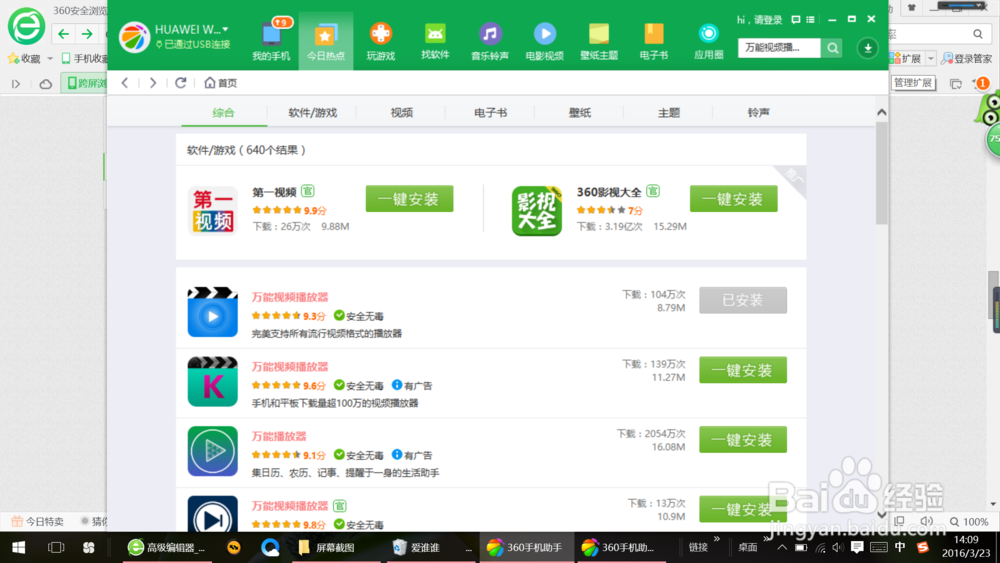The height and width of the screenshot is (563, 1000).
Task: Go forward with the right arrow in assistant
Action: point(152,83)
